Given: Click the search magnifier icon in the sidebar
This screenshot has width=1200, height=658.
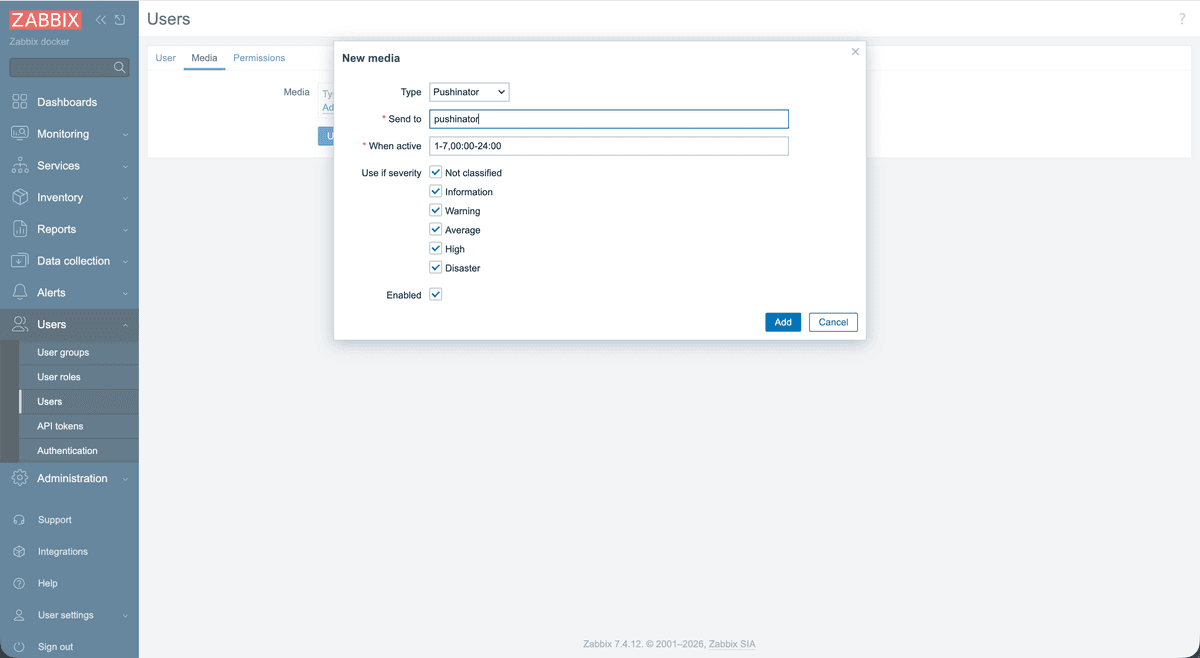Looking at the screenshot, I should pyautogui.click(x=120, y=67).
